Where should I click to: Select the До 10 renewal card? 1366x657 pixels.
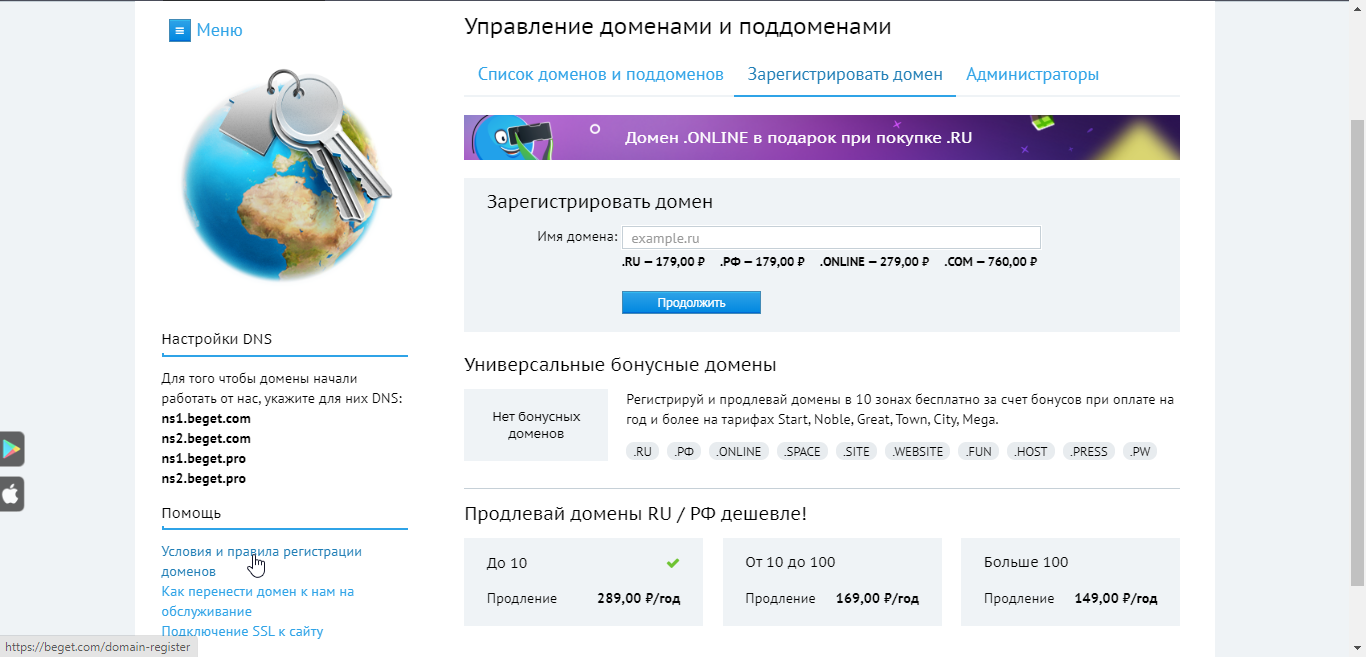[583, 582]
